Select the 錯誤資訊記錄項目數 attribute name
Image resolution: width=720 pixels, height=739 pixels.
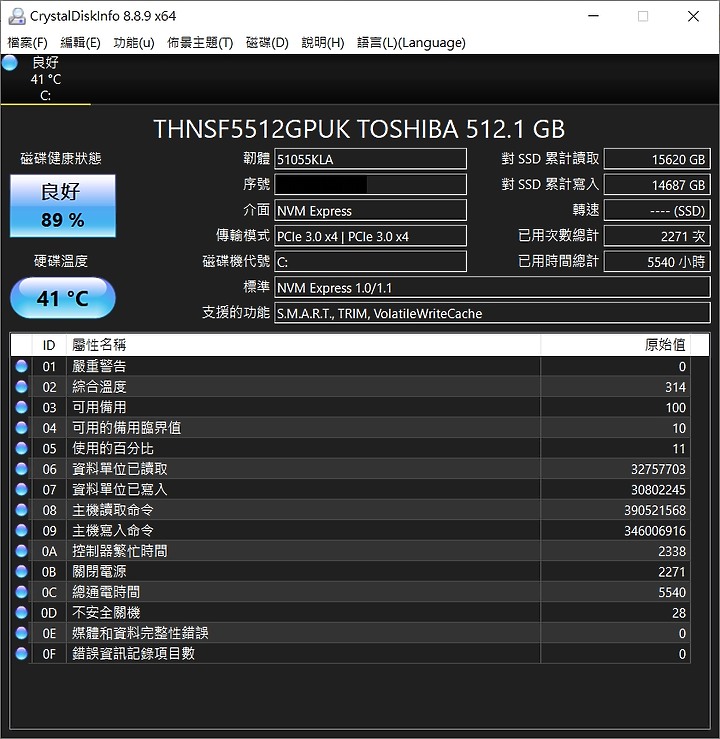[133, 653]
